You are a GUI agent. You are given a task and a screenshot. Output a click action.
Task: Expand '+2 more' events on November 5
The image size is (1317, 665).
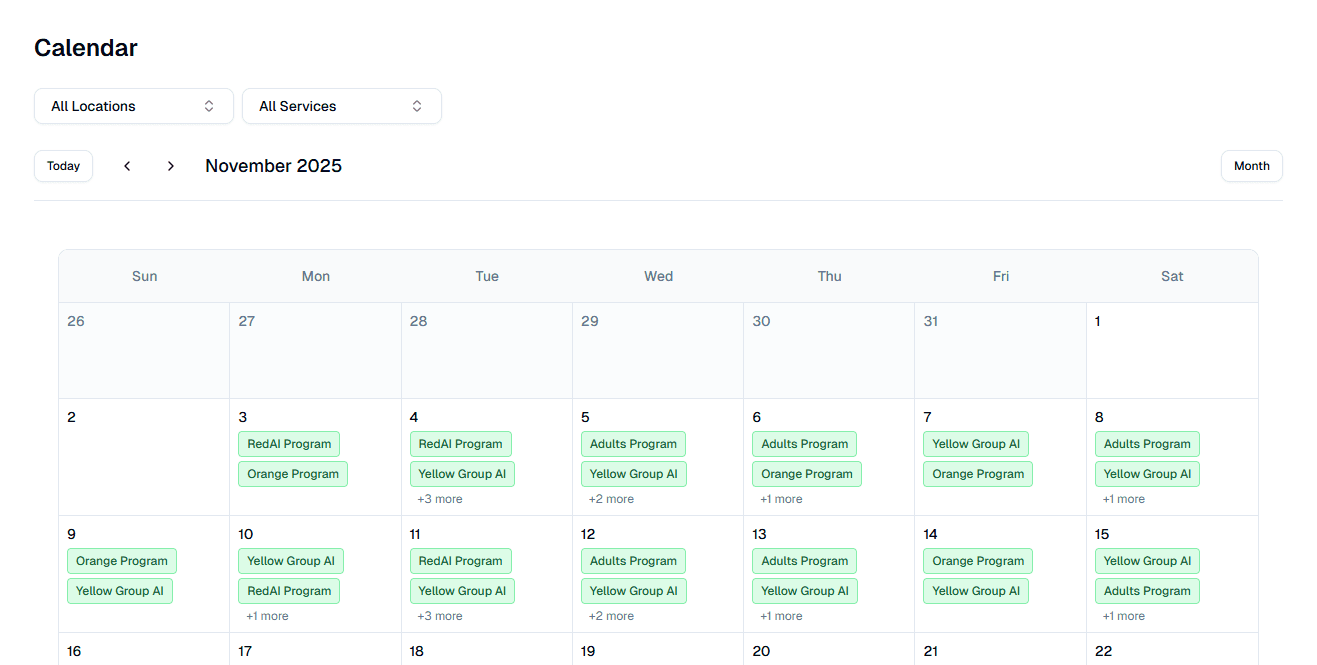click(611, 498)
